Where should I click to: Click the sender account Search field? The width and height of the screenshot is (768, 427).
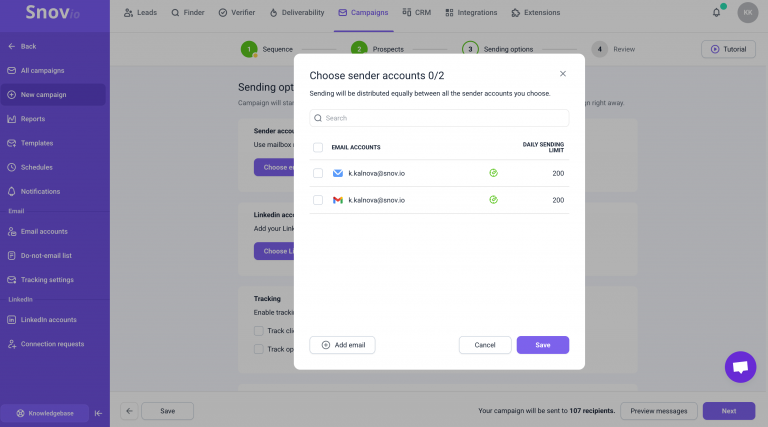pyautogui.click(x=439, y=118)
